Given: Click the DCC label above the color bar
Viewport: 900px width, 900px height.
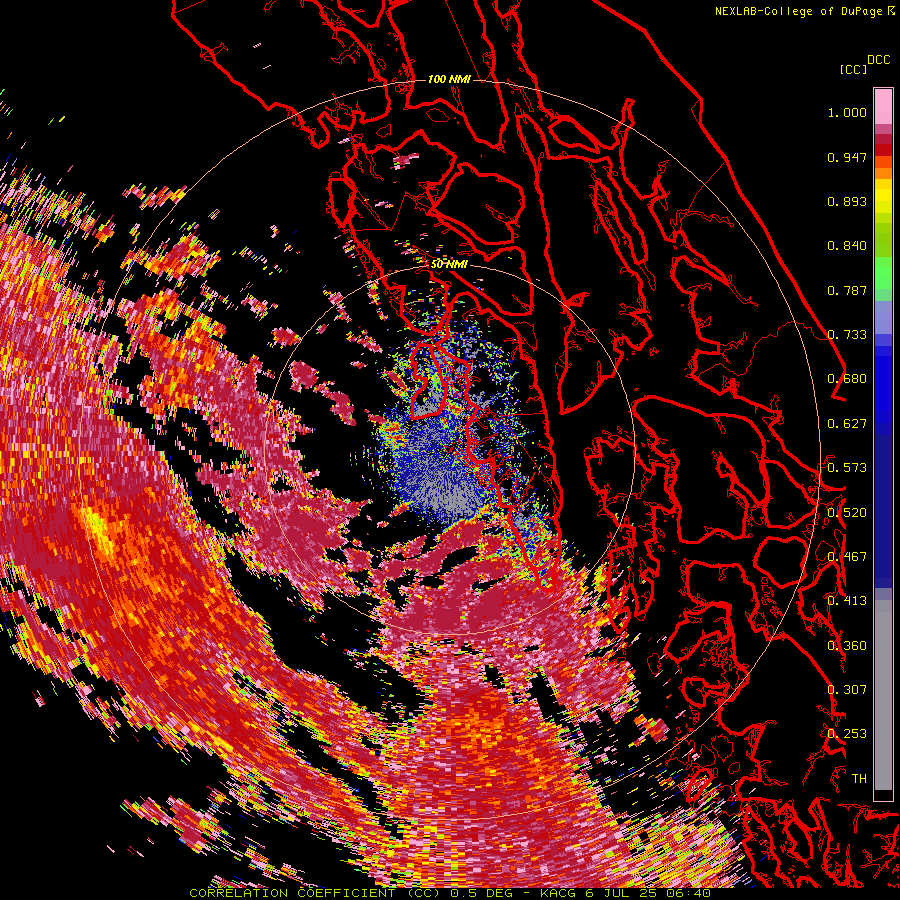Looking at the screenshot, I should (x=878, y=60).
